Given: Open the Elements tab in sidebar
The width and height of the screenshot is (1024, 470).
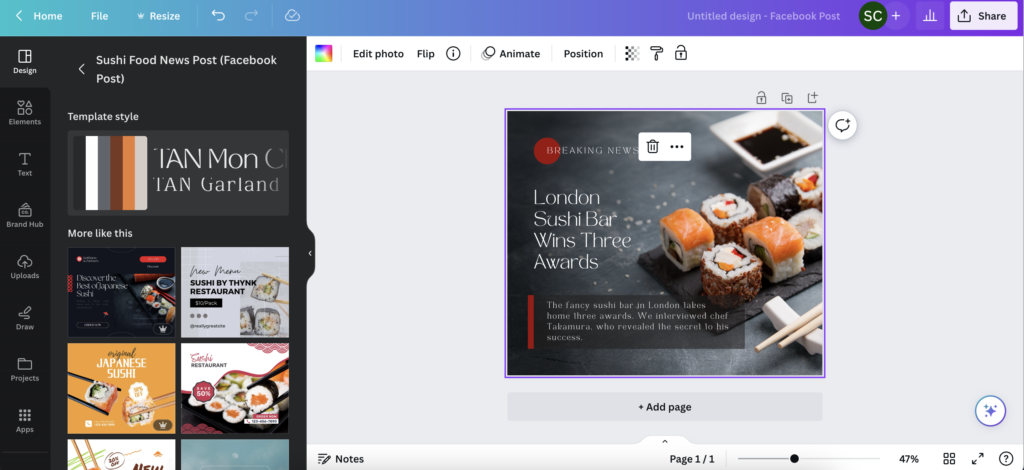Looking at the screenshot, I should coord(25,113).
